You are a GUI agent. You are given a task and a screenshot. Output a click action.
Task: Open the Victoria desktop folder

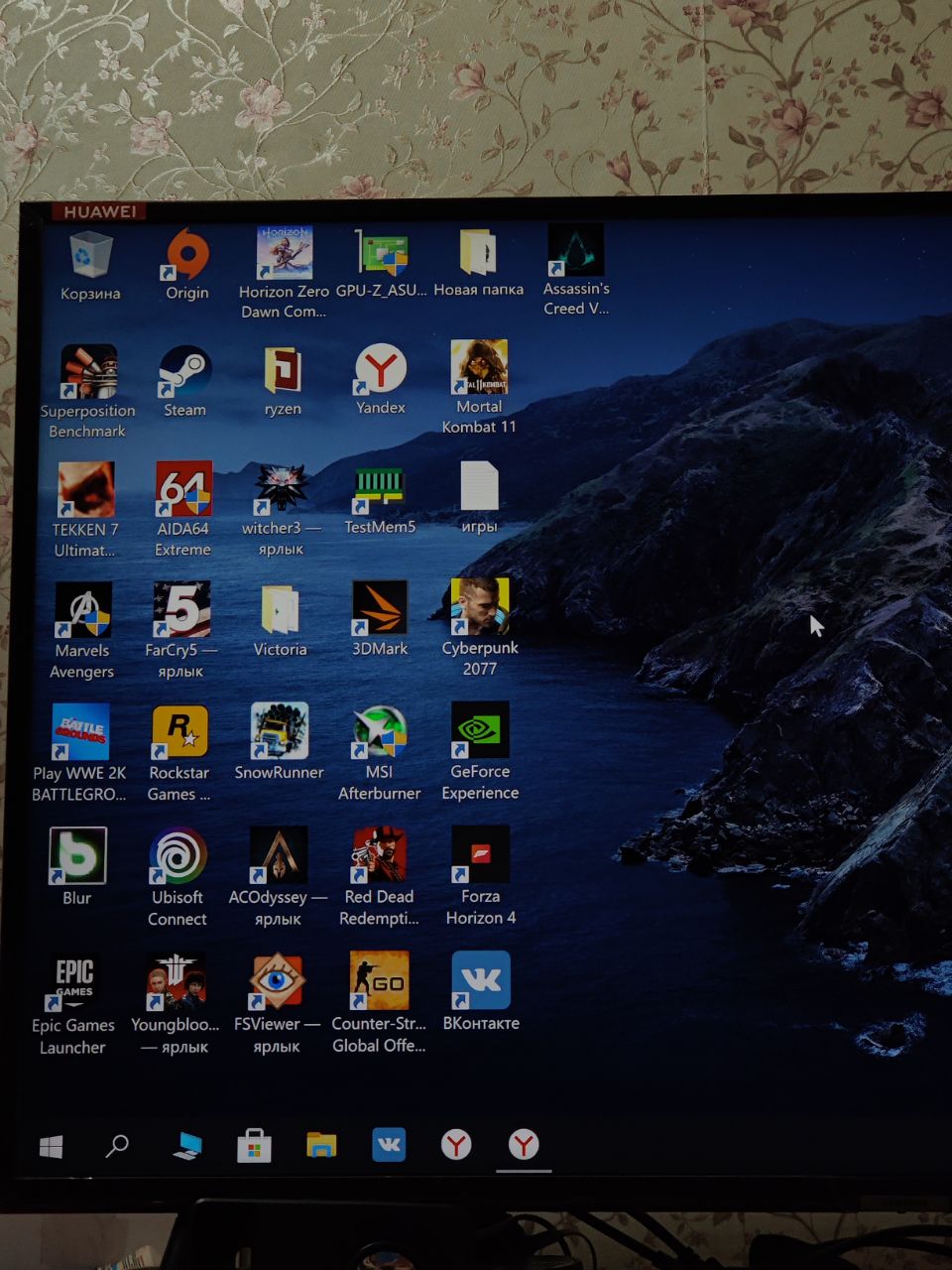280,609
